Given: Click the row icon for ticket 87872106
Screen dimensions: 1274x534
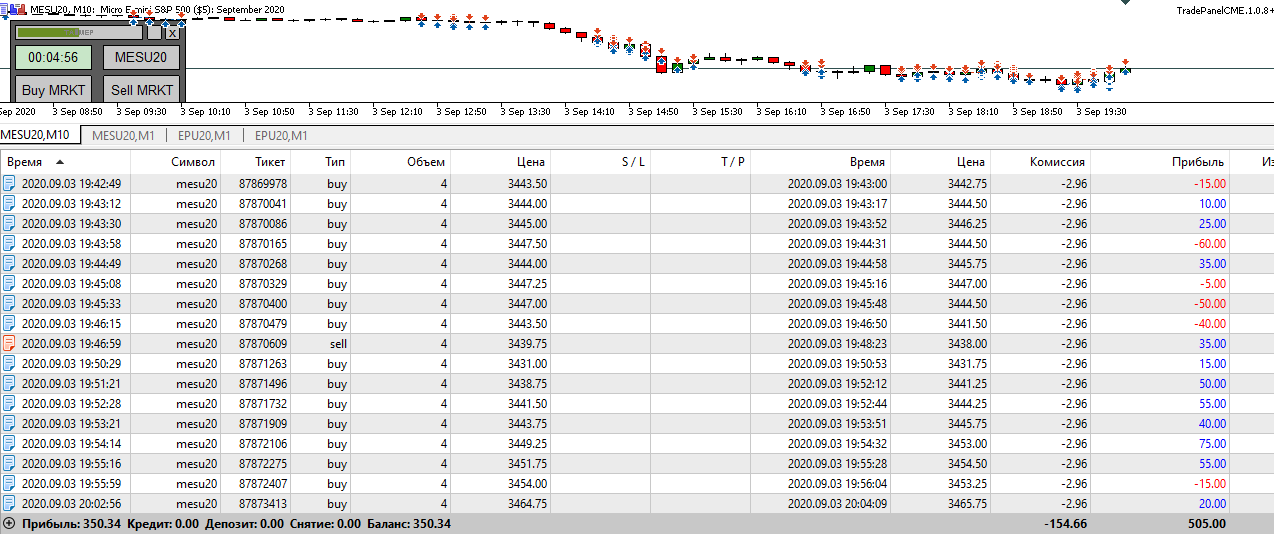Looking at the screenshot, I should click(x=9, y=443).
